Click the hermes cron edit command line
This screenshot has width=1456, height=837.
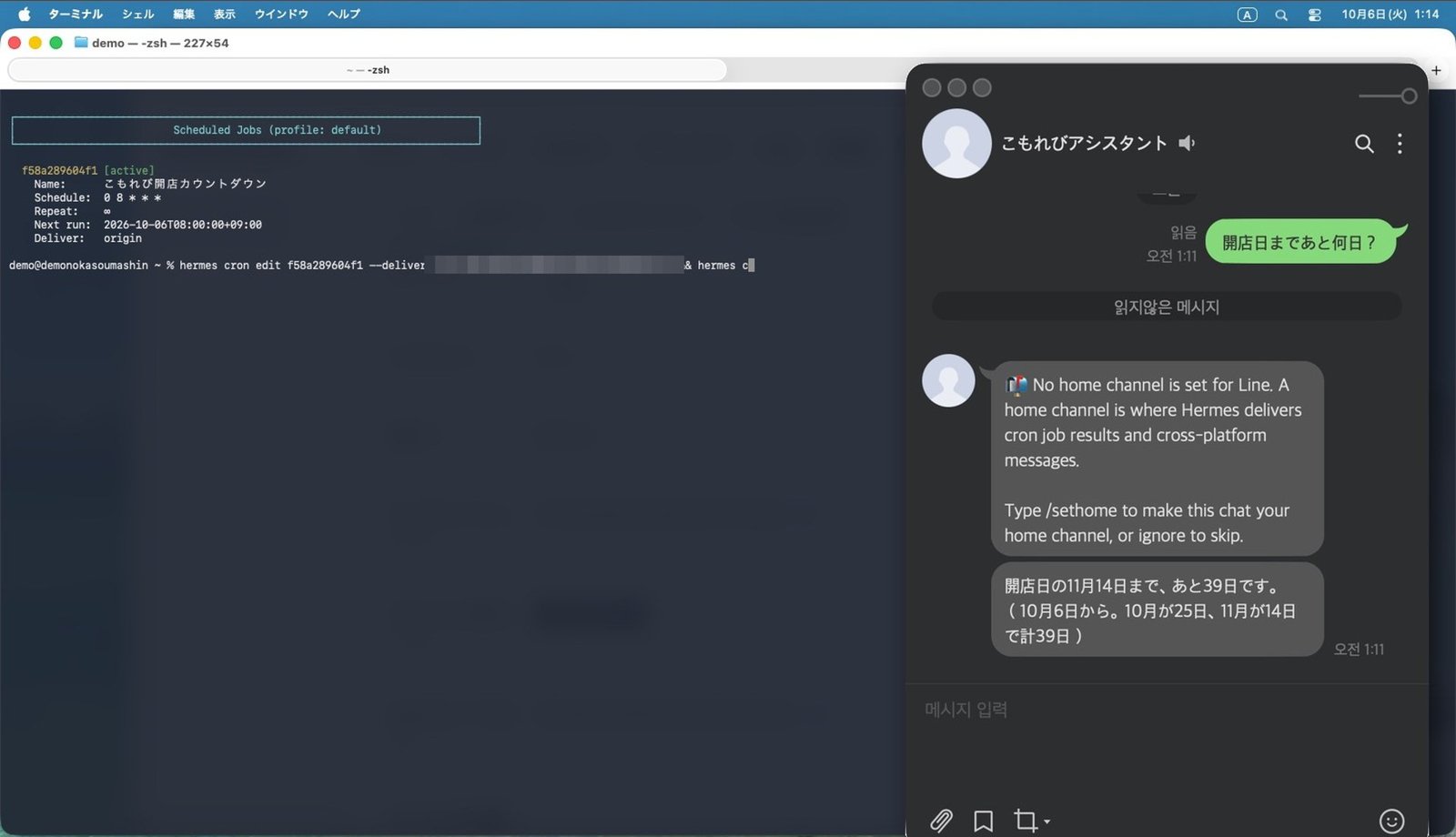pos(381,266)
